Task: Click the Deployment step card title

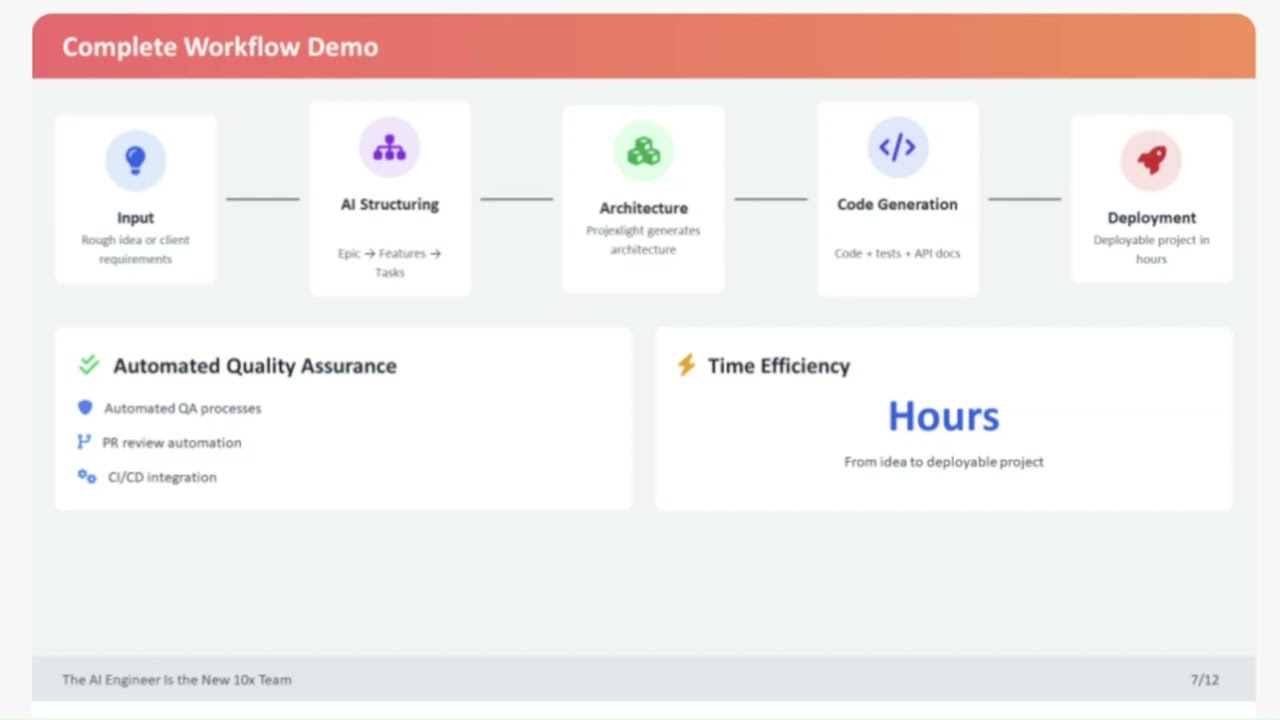Action: [1151, 218]
